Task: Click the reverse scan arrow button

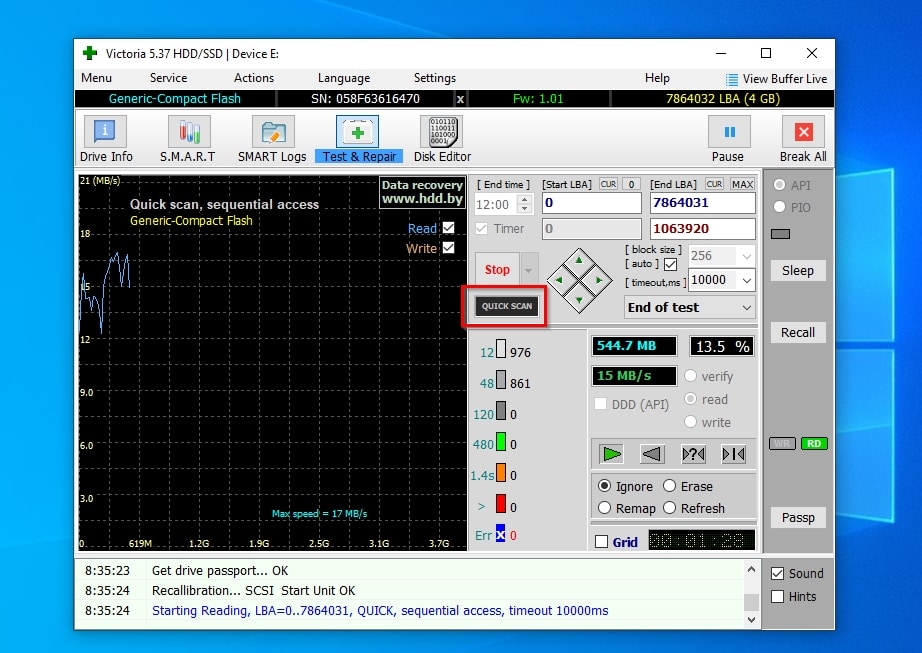Action: pyautogui.click(x=652, y=454)
